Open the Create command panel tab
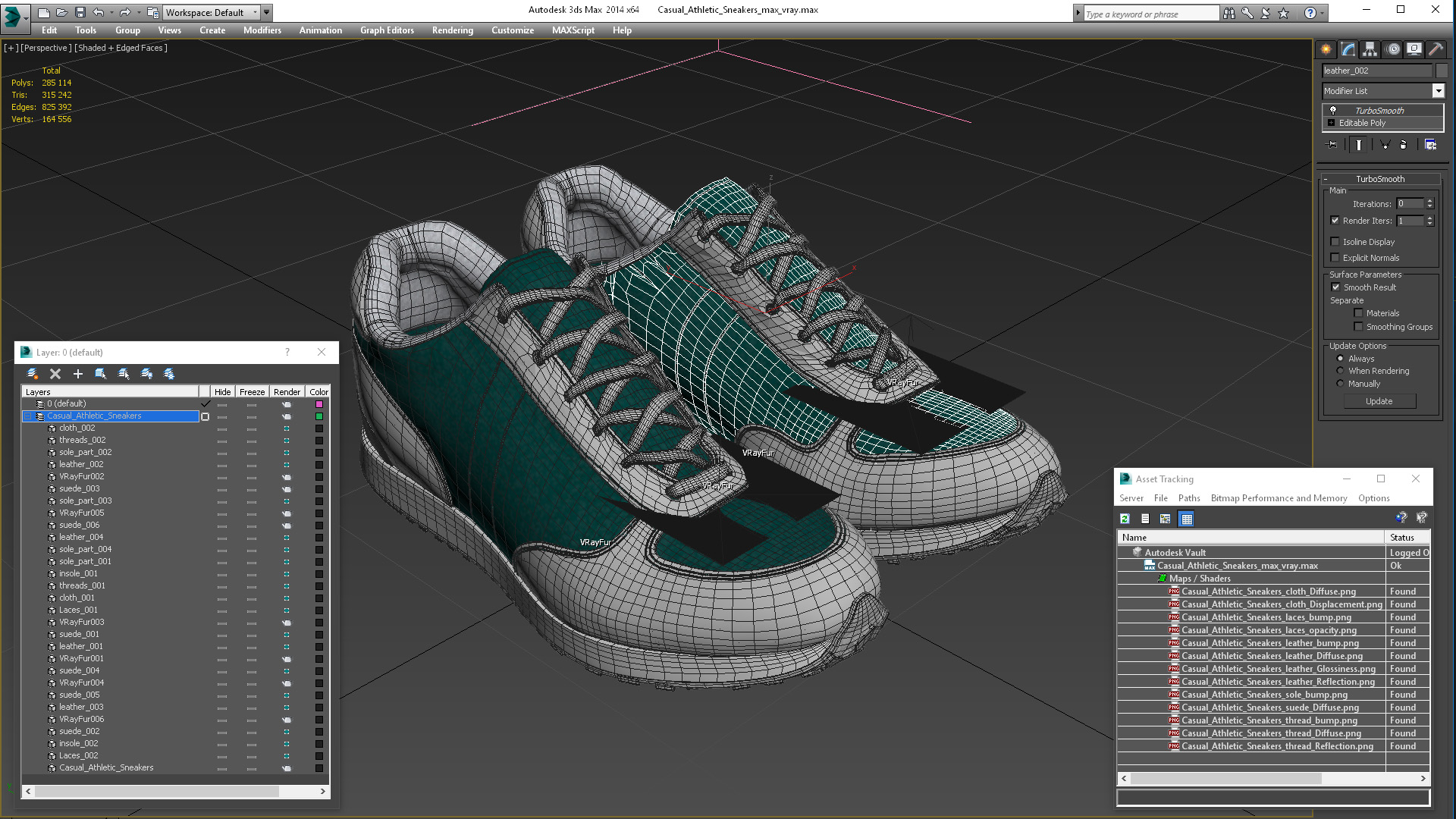This screenshot has height=819, width=1456. (1326, 49)
